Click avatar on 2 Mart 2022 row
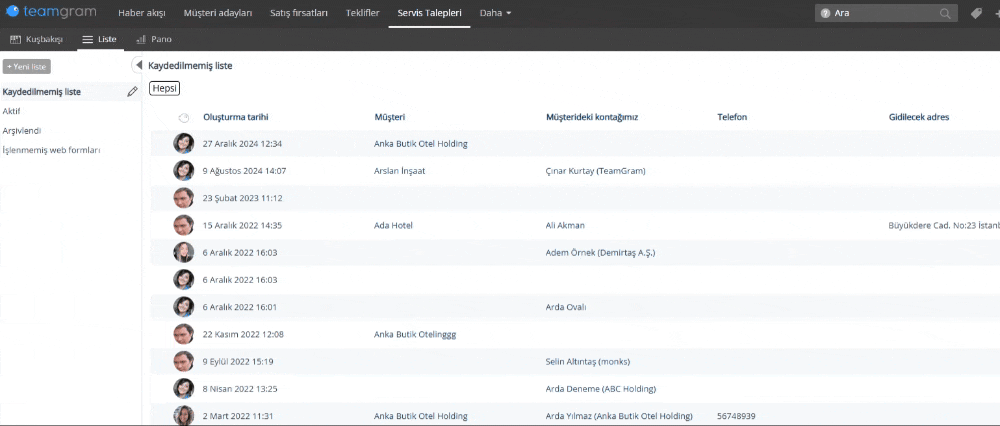This screenshot has width=1000, height=426. [x=184, y=415]
